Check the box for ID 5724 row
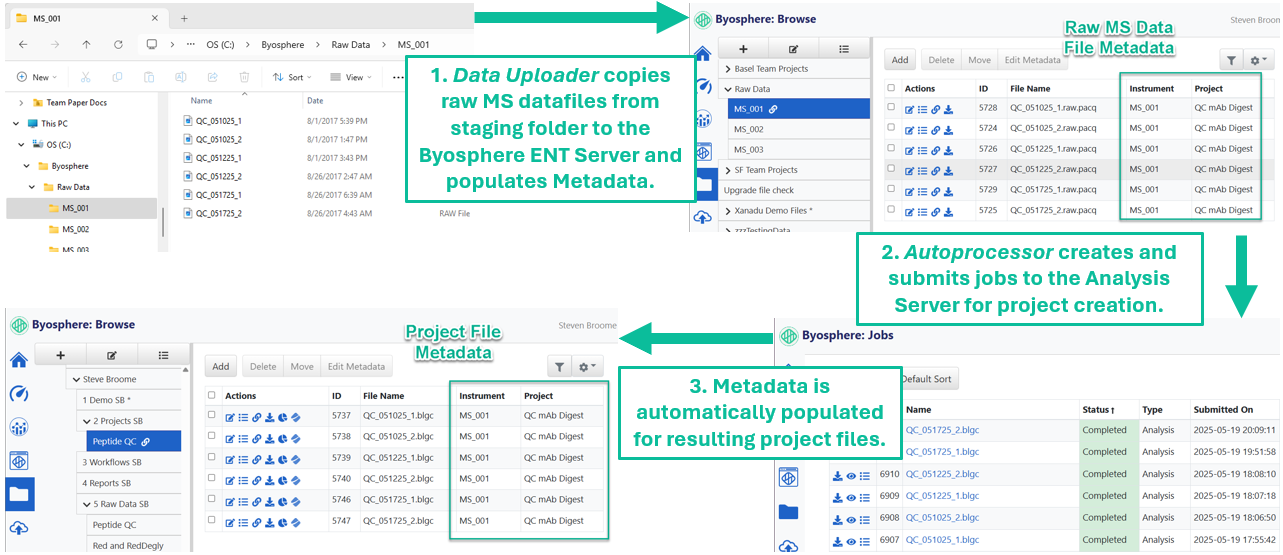The height and width of the screenshot is (555, 1283). tap(891, 128)
